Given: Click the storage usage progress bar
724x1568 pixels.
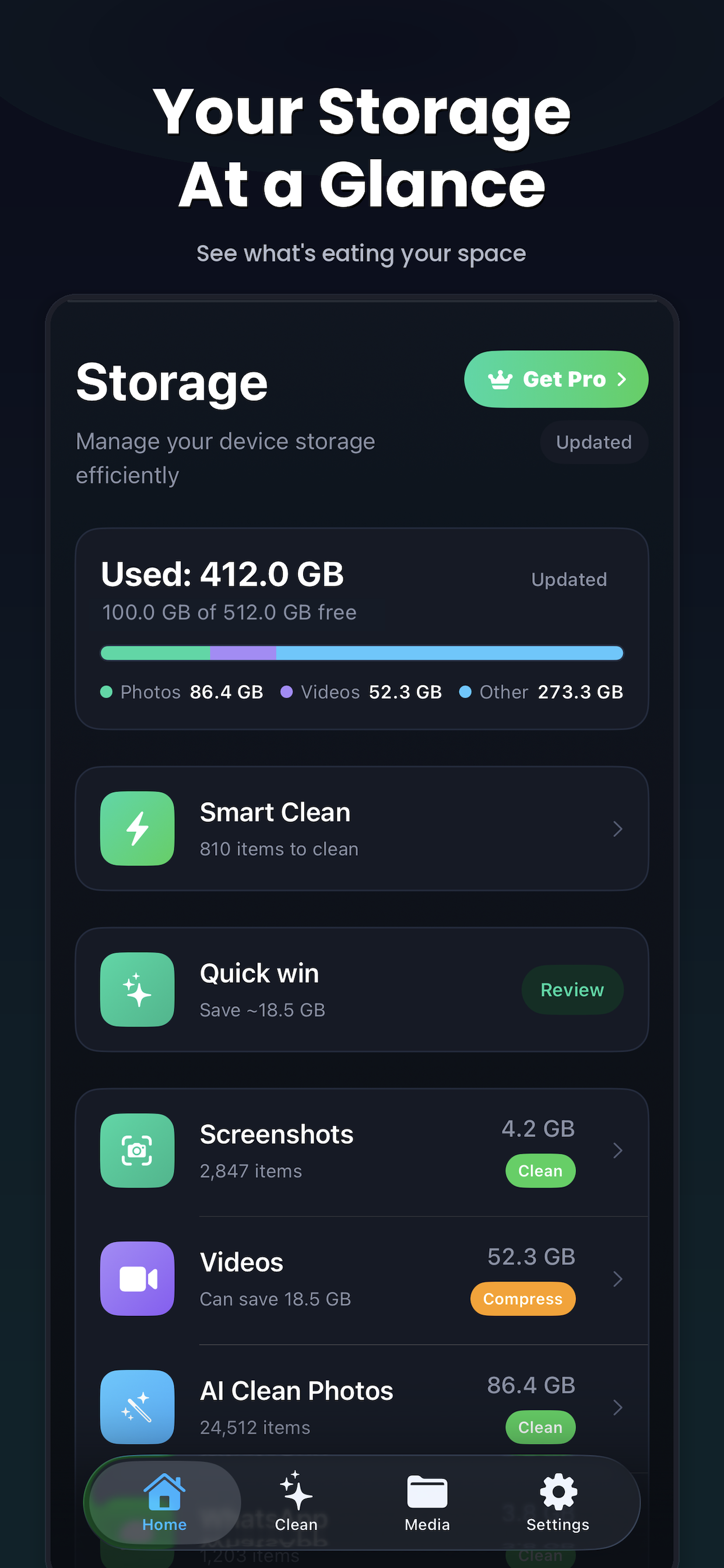Looking at the screenshot, I should point(361,653).
